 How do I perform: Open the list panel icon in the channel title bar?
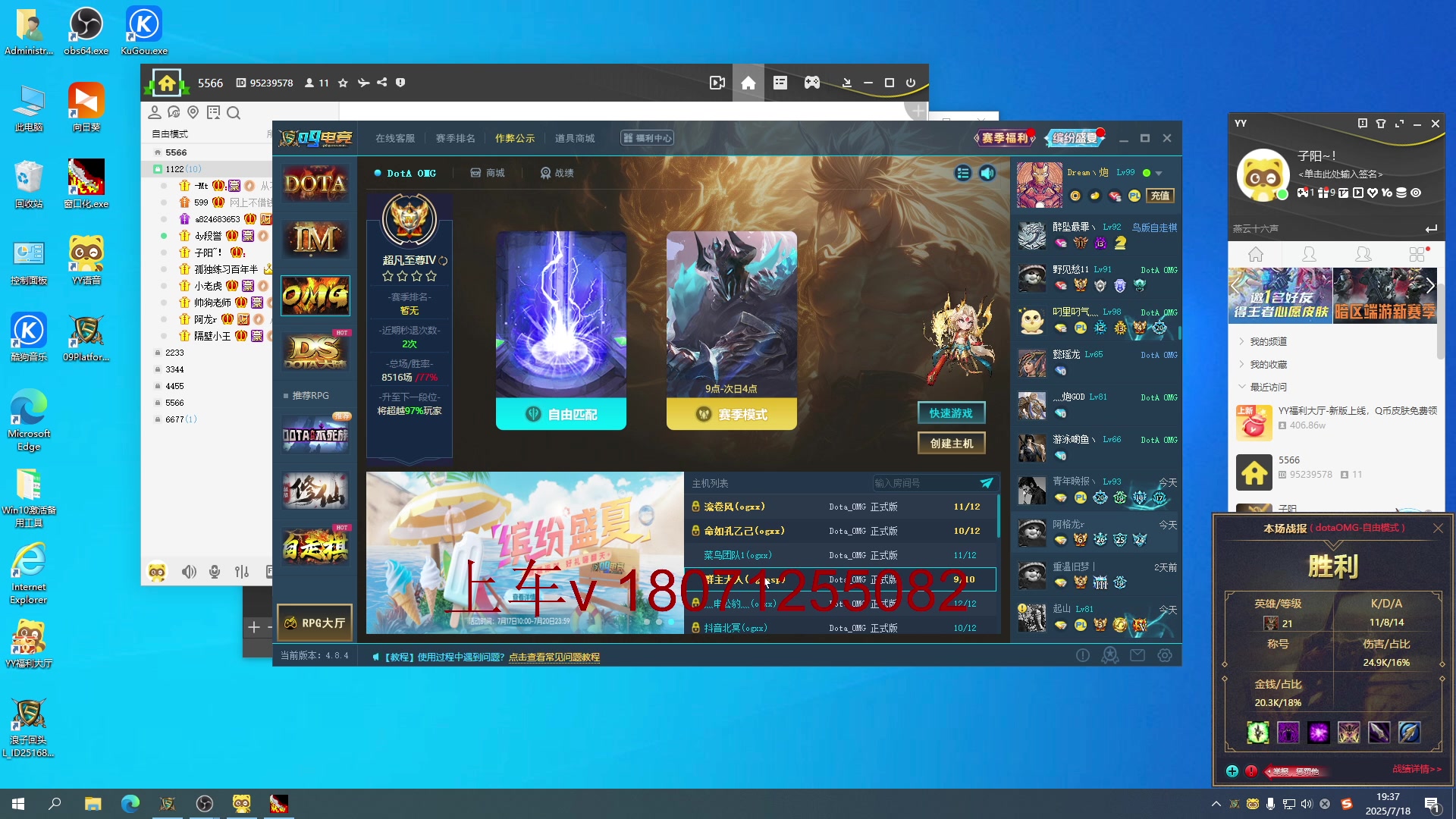pyautogui.click(x=780, y=83)
